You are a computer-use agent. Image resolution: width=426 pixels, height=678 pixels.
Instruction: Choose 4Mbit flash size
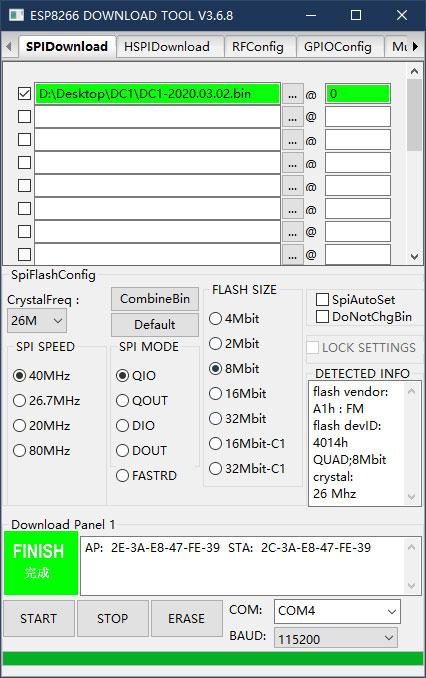234,319
